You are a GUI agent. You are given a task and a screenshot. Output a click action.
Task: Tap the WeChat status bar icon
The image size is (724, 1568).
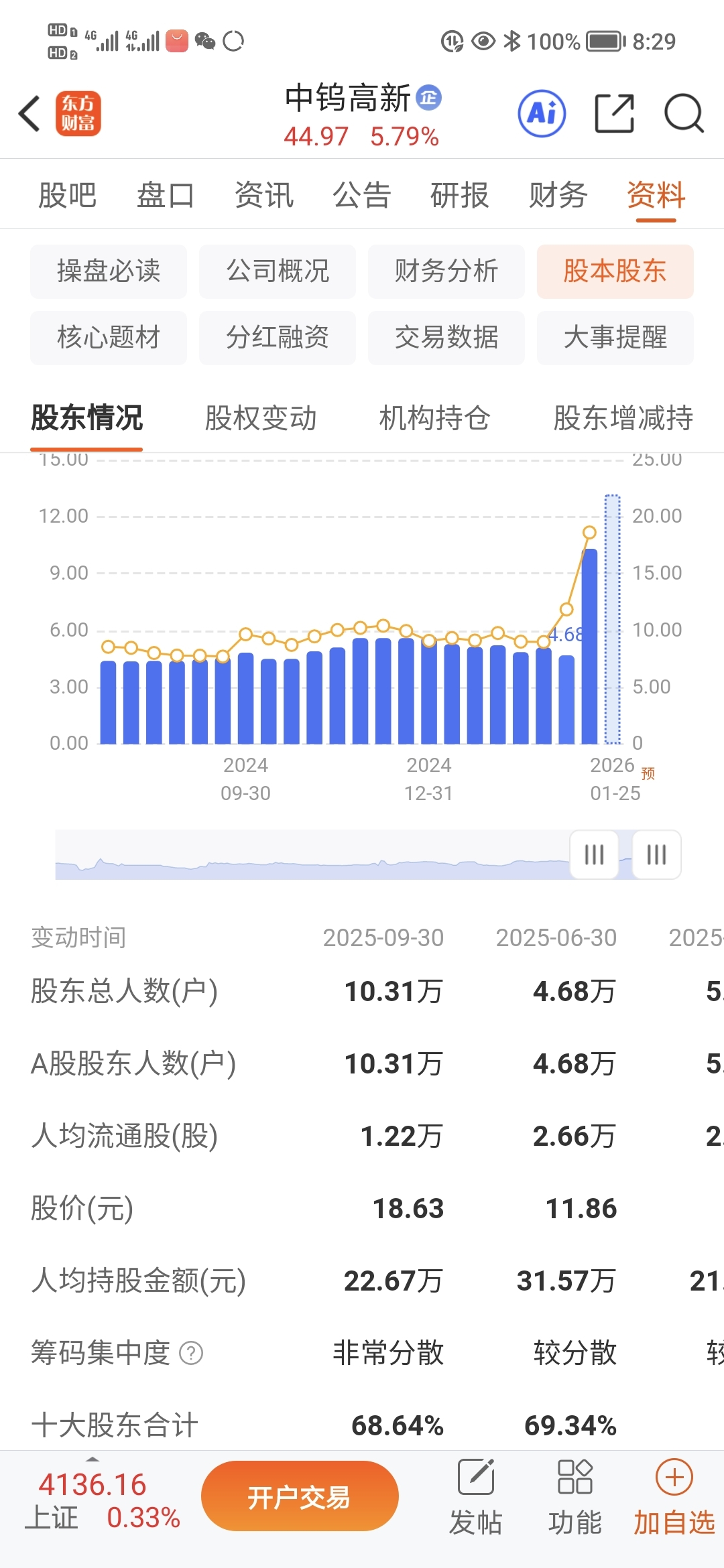205,42
